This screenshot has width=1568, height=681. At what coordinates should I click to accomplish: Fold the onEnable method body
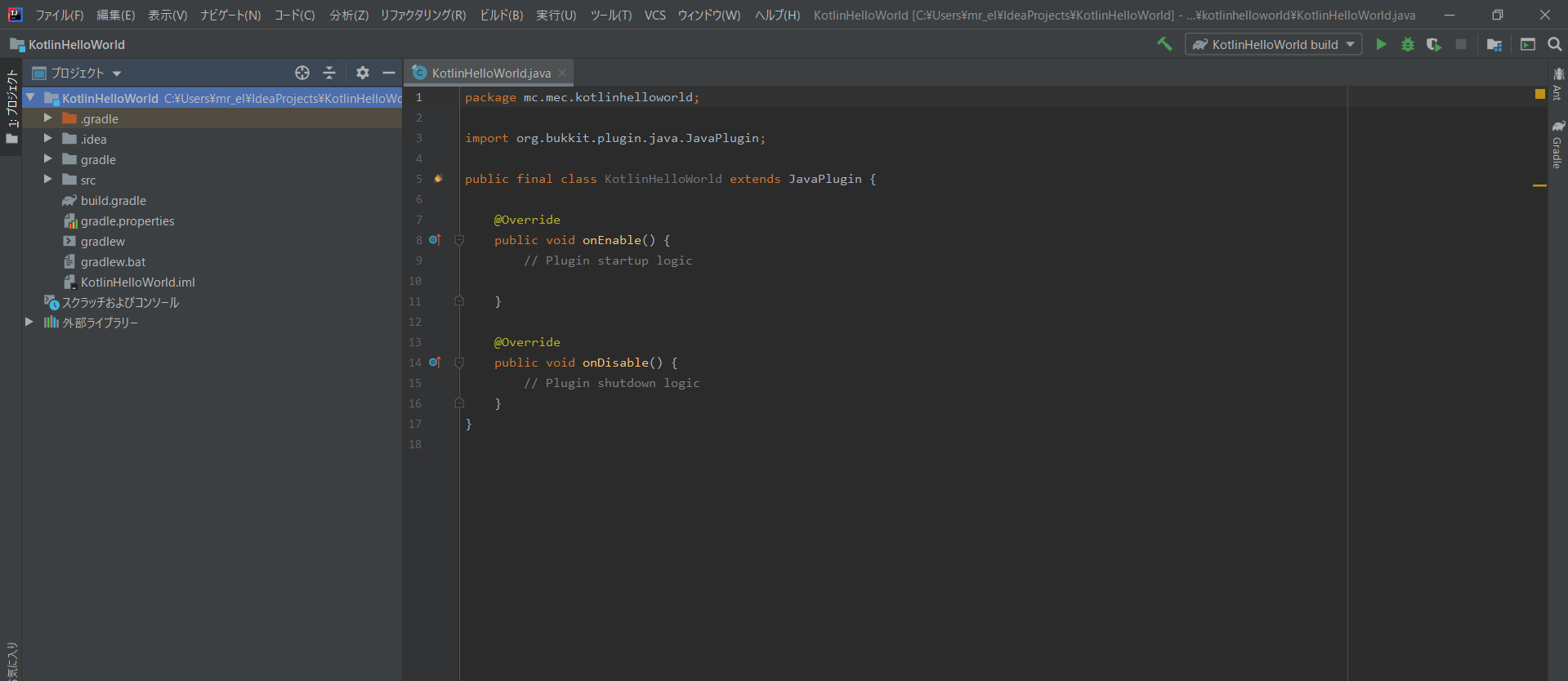pyautogui.click(x=459, y=240)
